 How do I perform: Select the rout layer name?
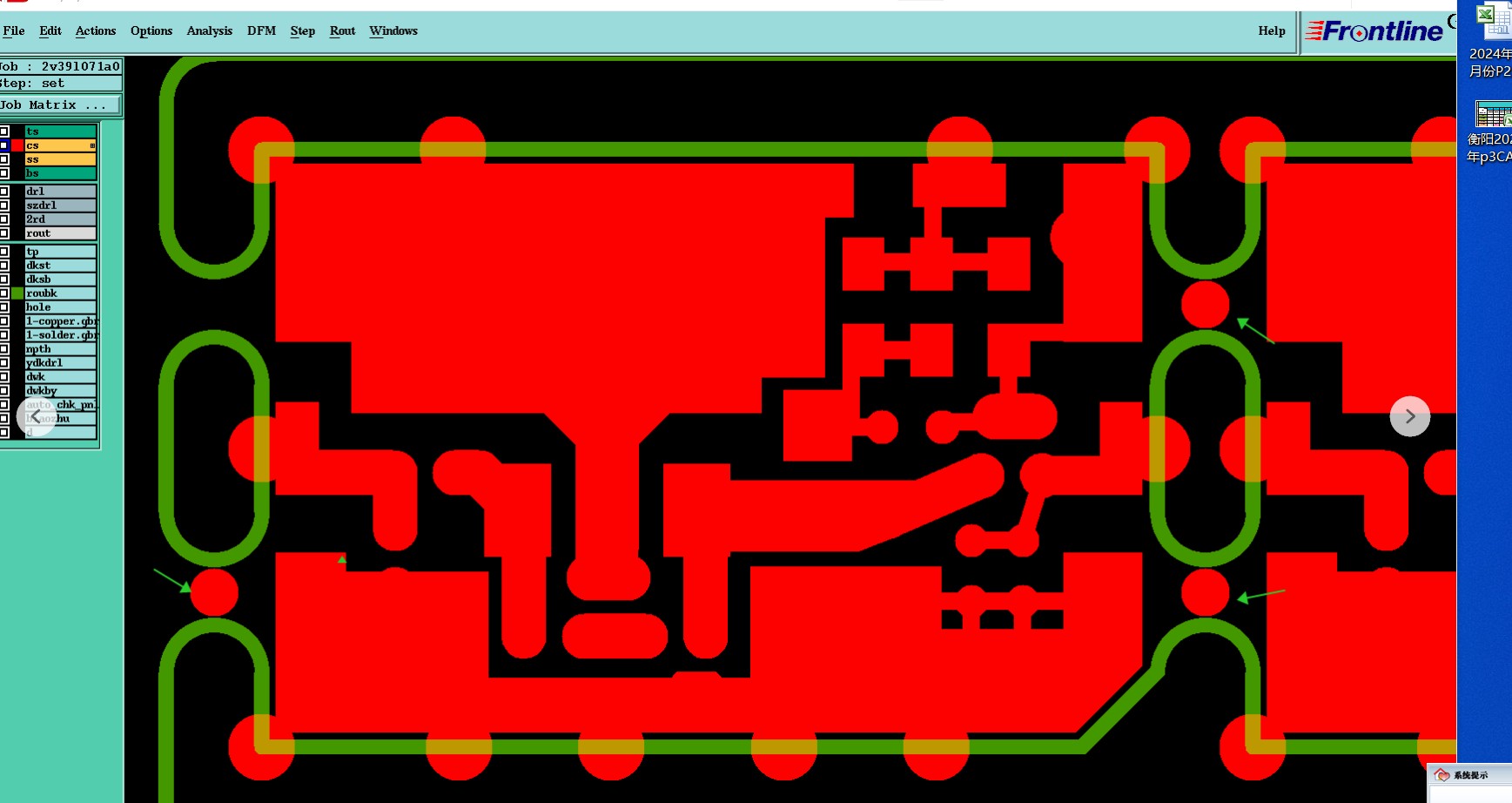click(61, 233)
